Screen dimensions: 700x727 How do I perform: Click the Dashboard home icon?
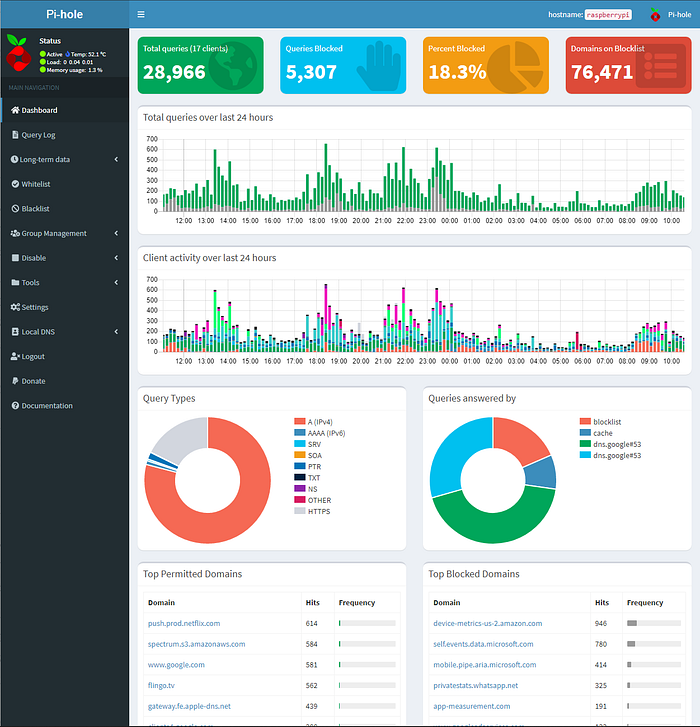15,110
